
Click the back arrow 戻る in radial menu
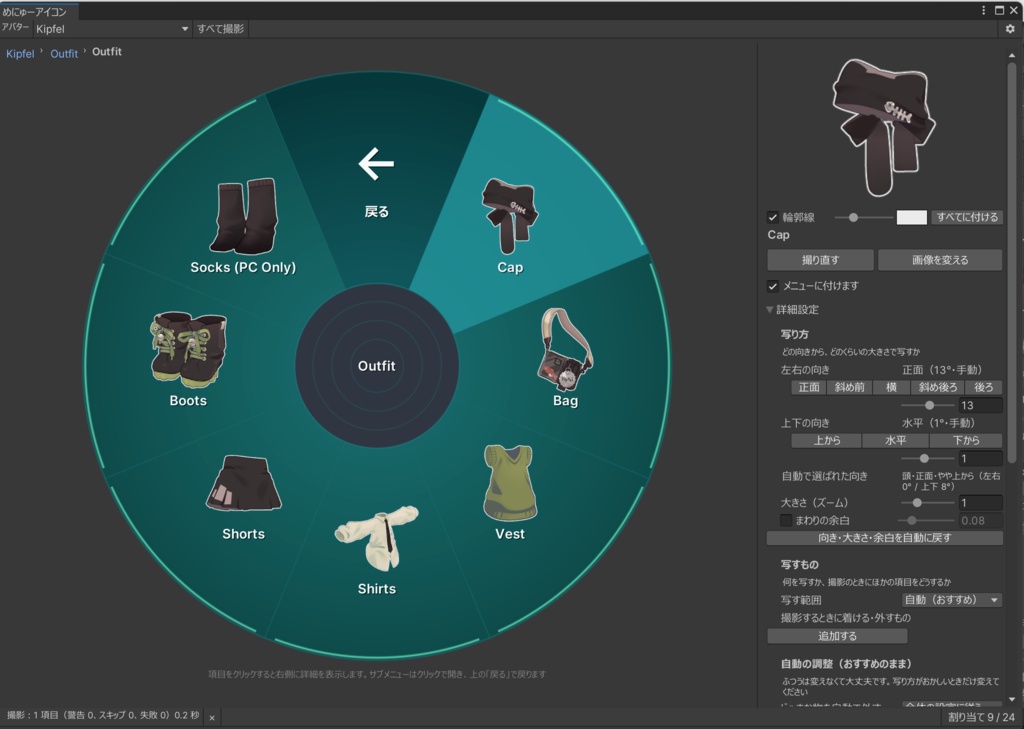click(376, 182)
